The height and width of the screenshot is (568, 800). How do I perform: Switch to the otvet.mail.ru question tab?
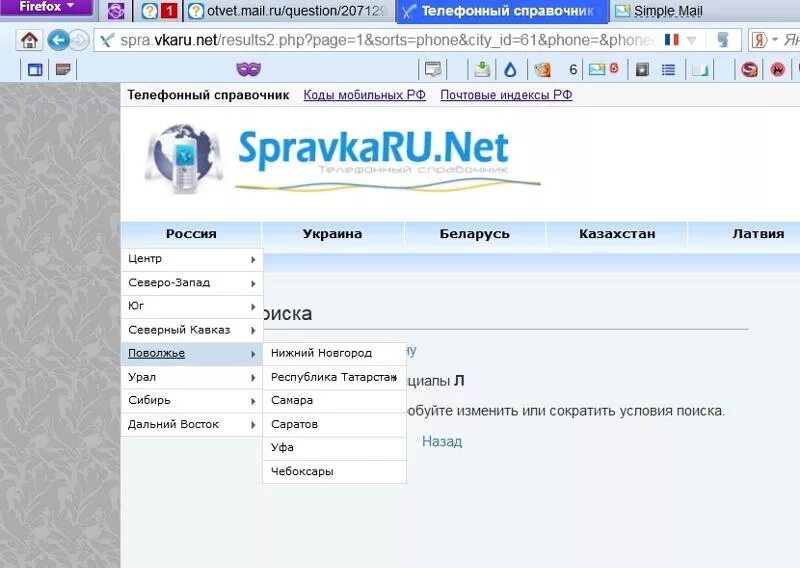coord(289,11)
